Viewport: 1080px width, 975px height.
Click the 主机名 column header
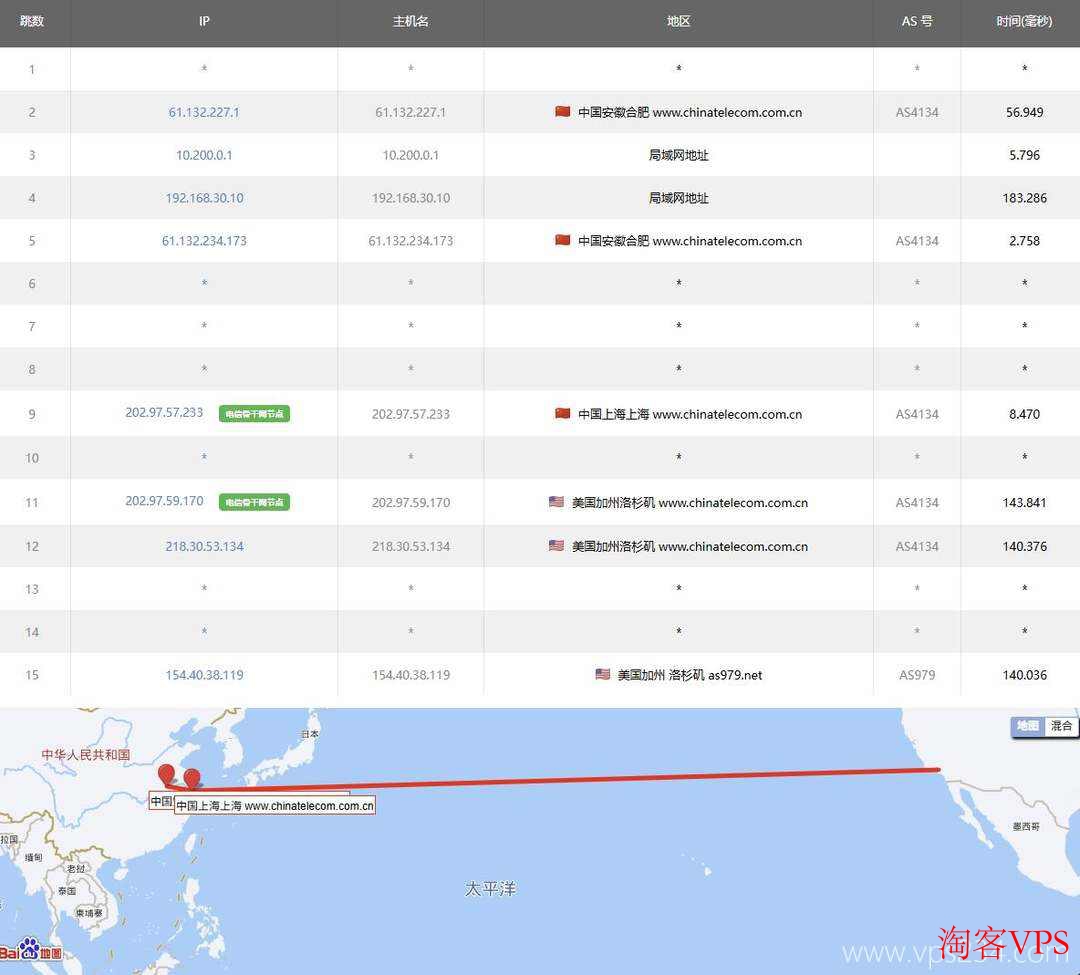[x=411, y=21]
